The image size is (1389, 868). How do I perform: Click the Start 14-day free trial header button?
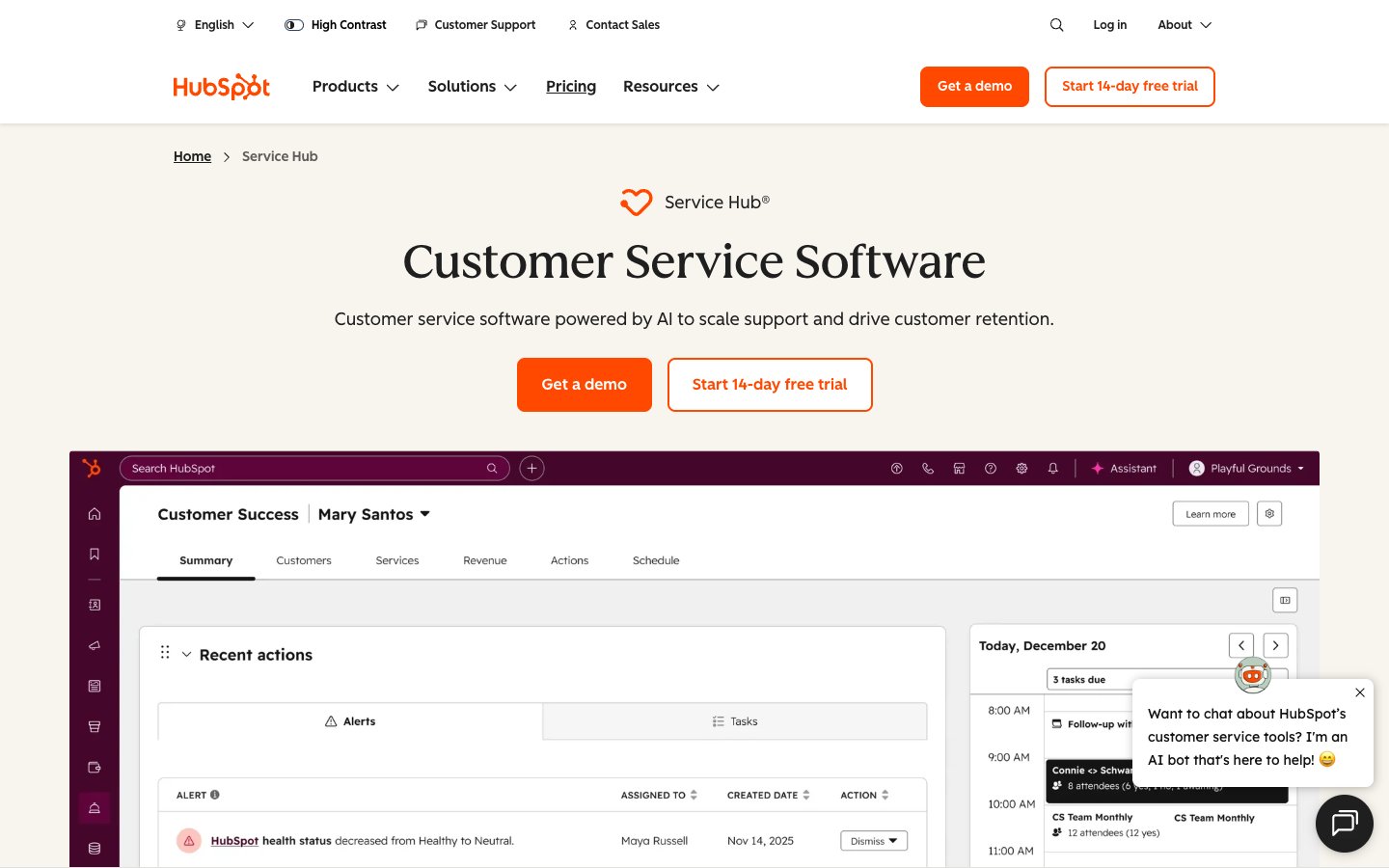[x=1130, y=87]
